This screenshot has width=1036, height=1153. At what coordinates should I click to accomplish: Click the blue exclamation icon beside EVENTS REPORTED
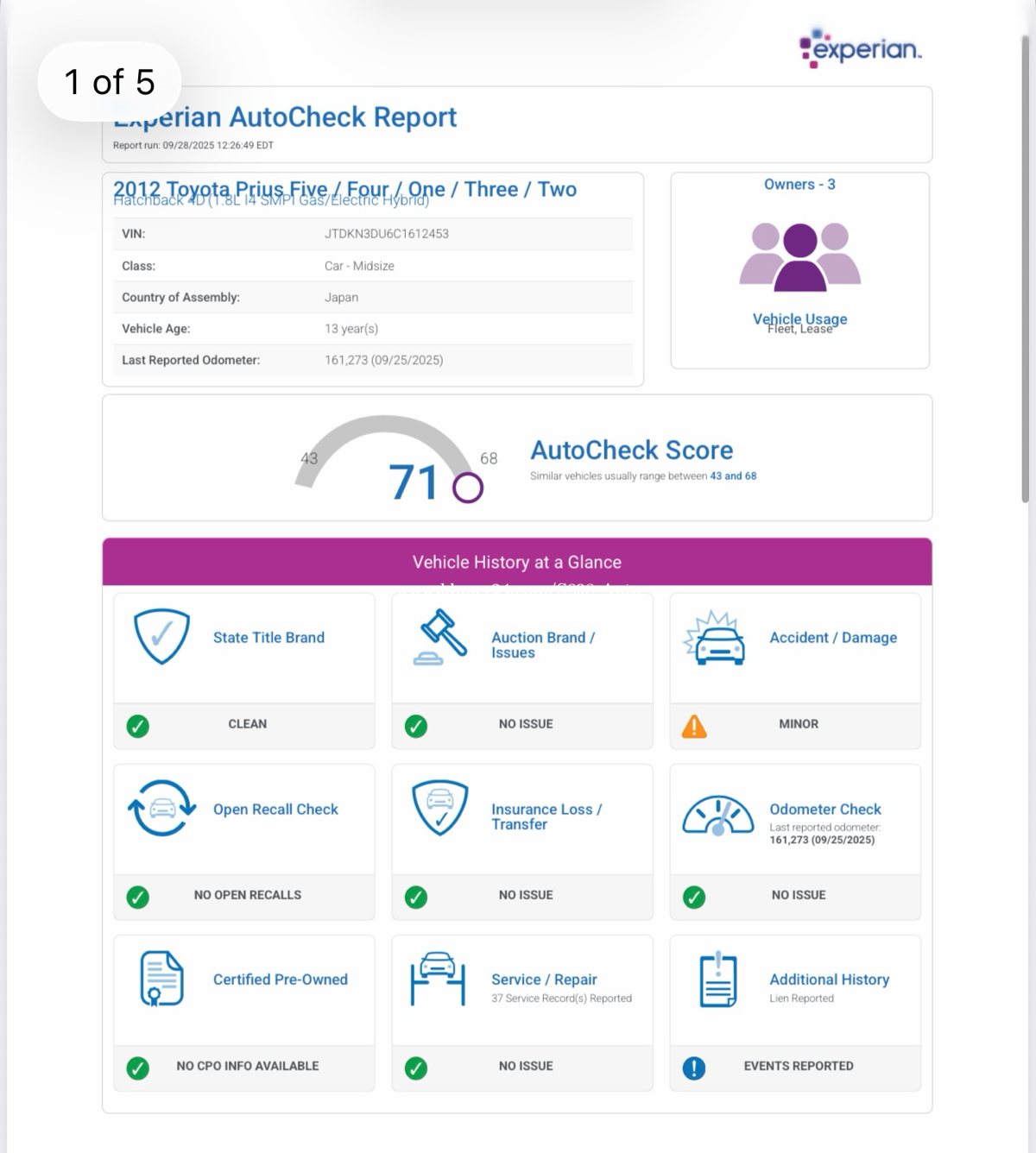click(x=694, y=1068)
